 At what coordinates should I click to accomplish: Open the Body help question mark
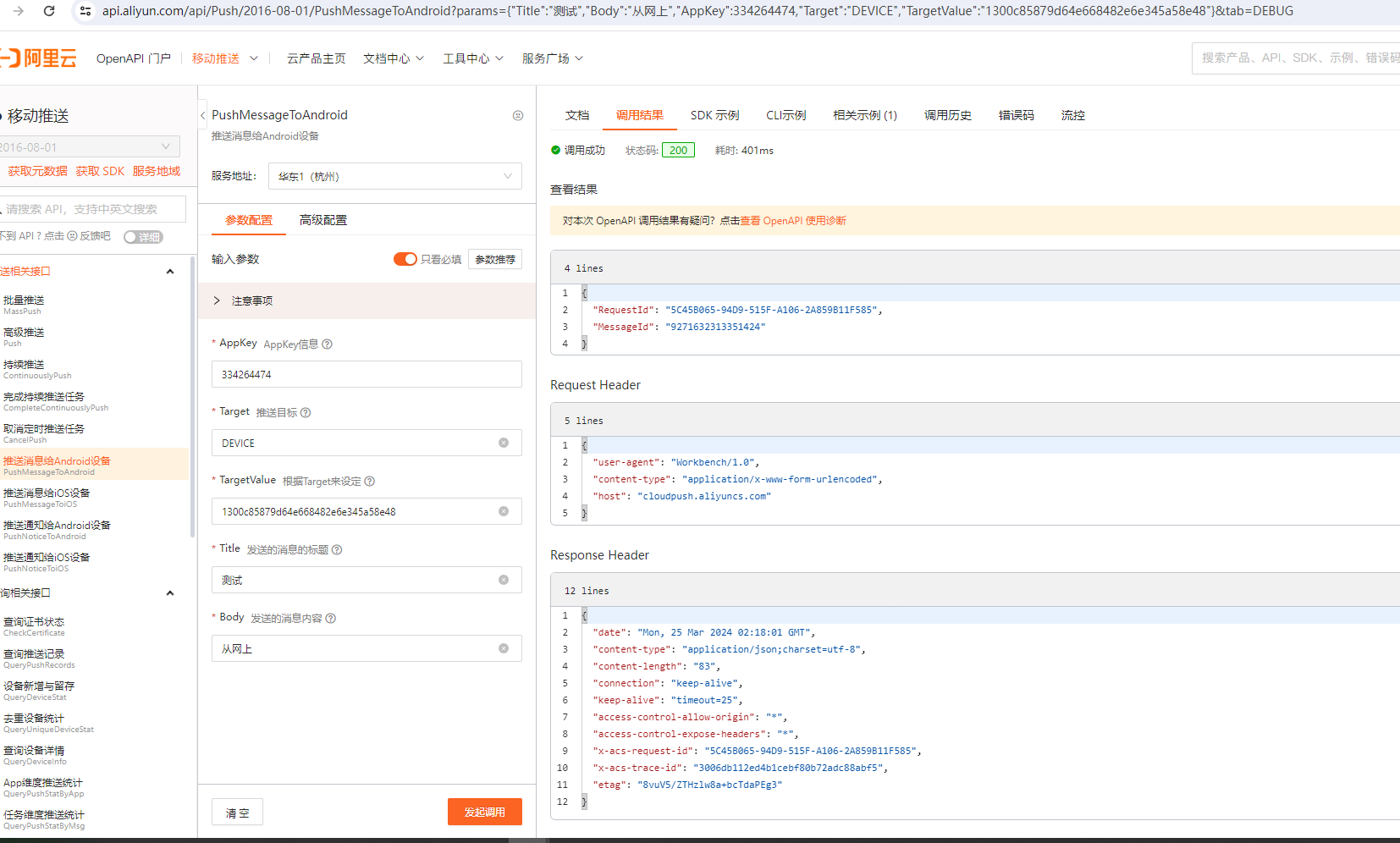coord(331,618)
